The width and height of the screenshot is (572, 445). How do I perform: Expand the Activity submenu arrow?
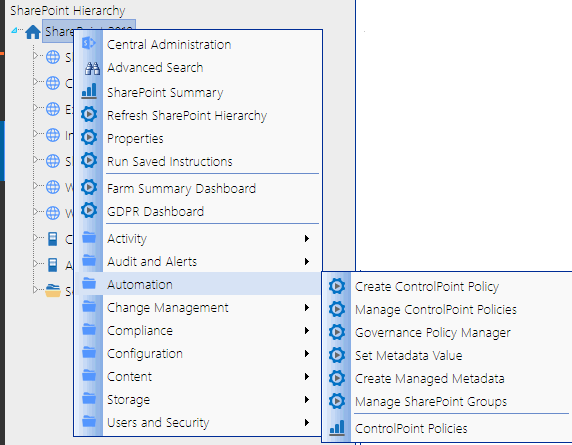307,239
